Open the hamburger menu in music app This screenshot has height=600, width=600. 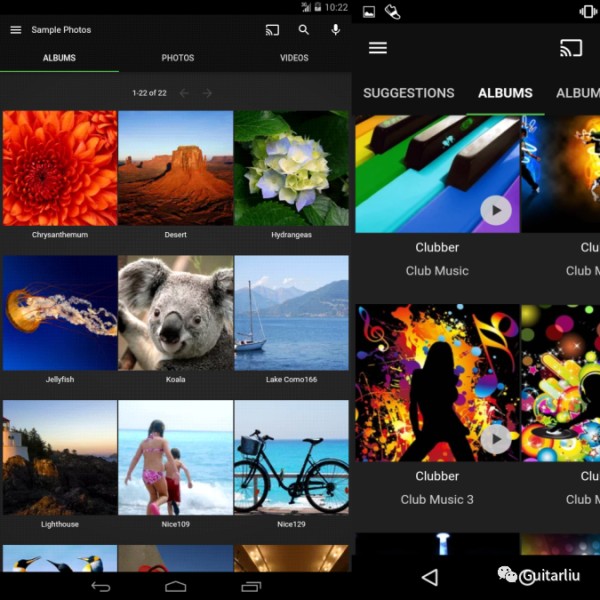378,48
